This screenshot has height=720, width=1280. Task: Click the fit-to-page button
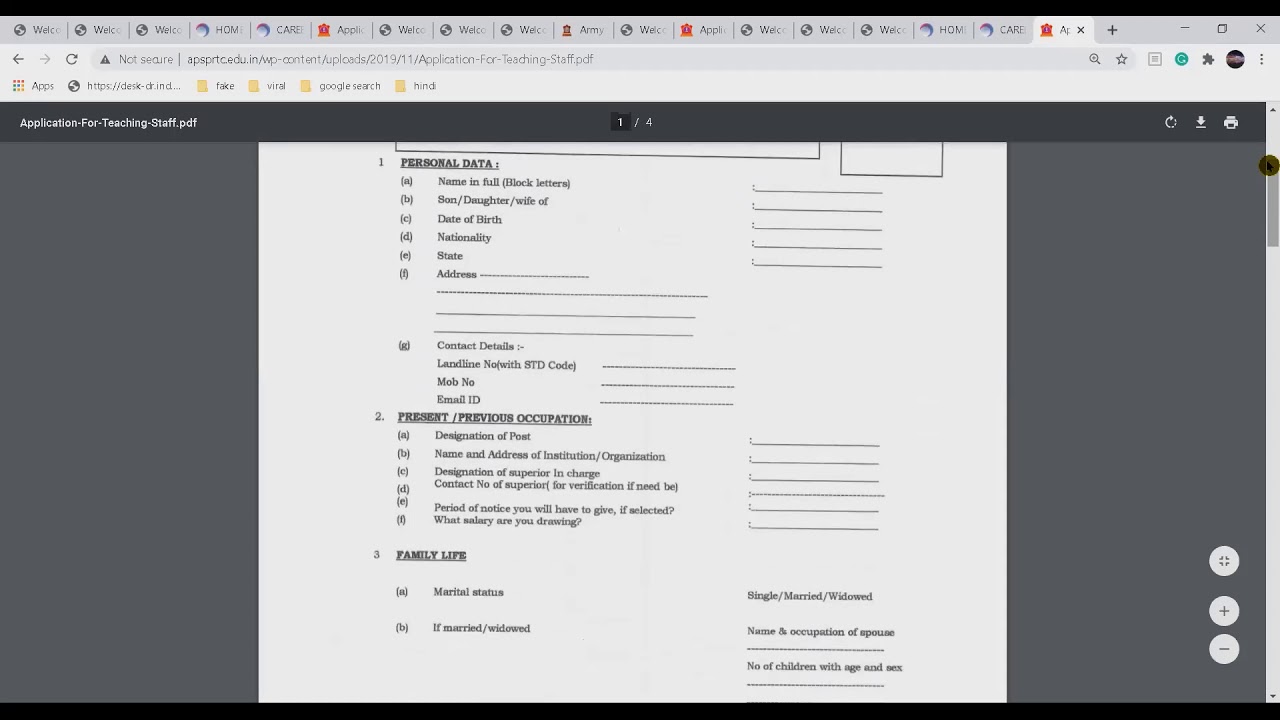[1224, 561]
